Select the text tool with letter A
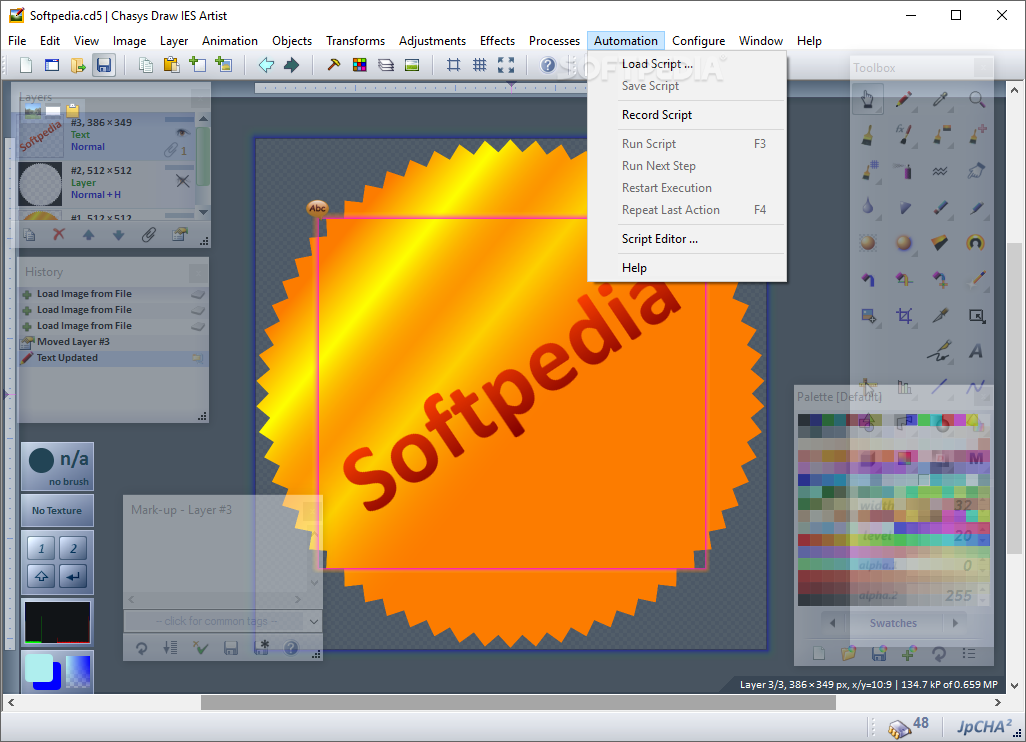The height and width of the screenshot is (742, 1026). point(976,351)
